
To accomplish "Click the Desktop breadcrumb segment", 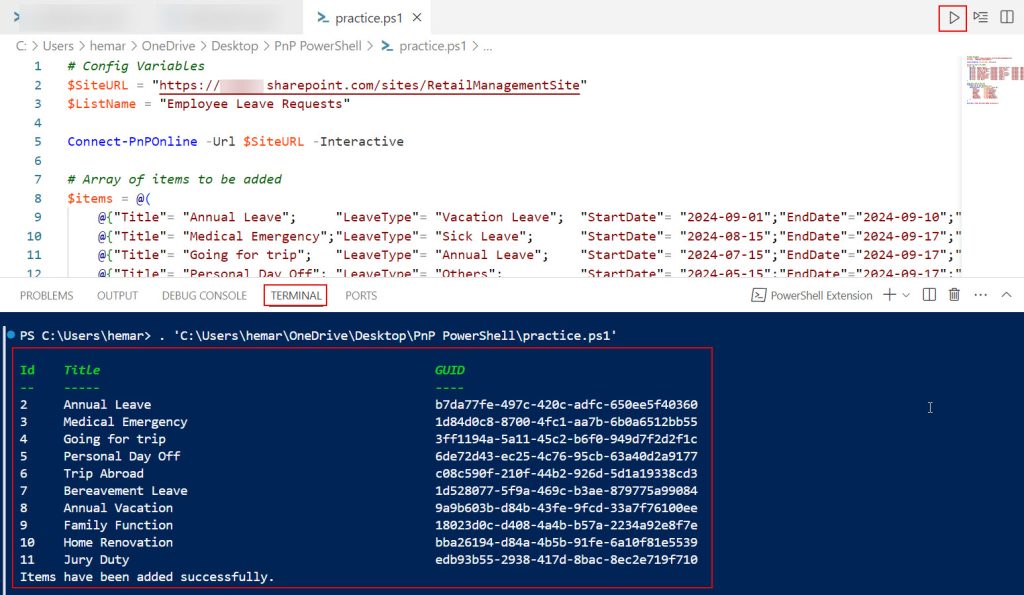I will [x=234, y=46].
